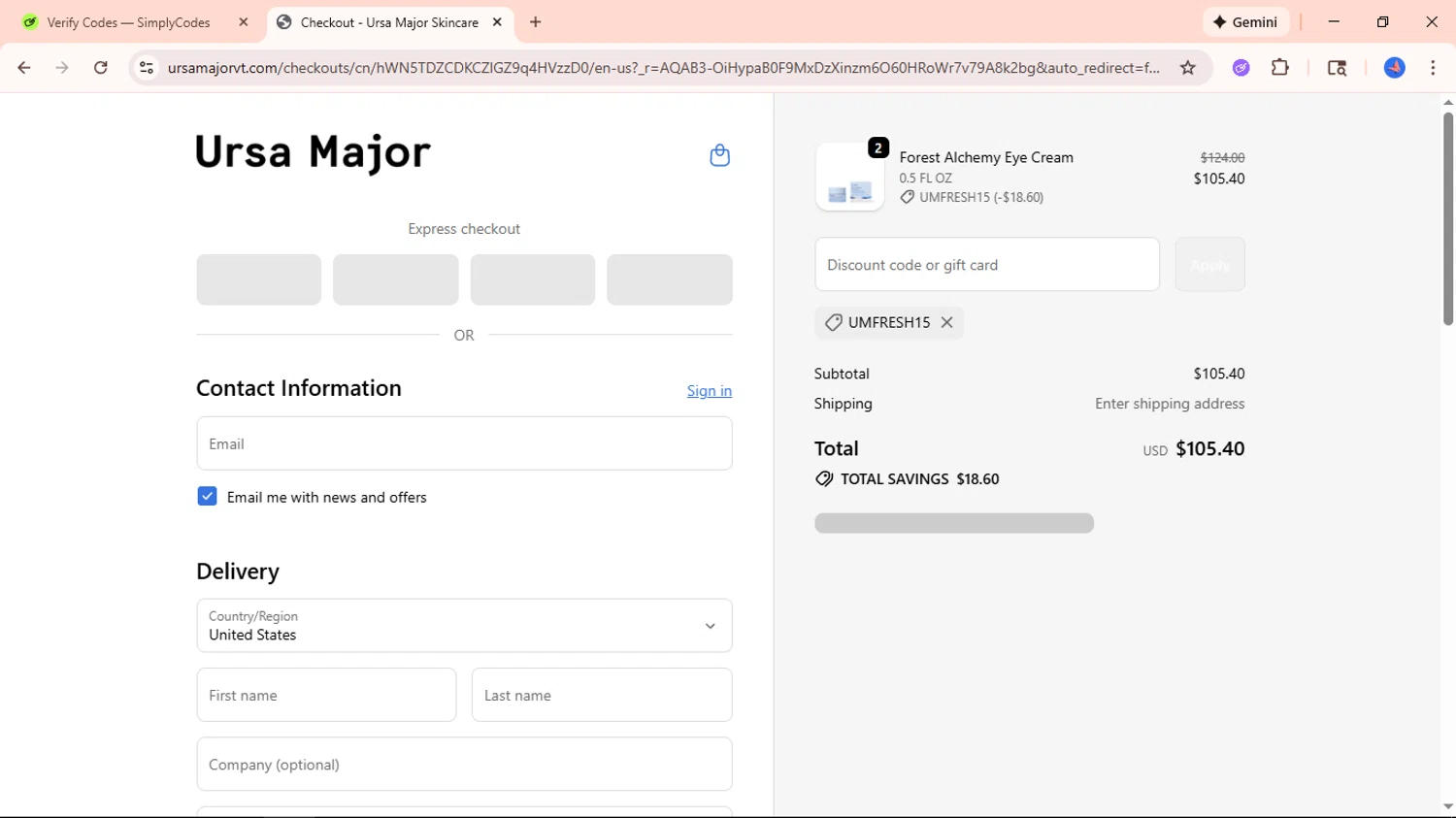Remove the UMFRESH15 discount code
1456x818 pixels.
[946, 322]
